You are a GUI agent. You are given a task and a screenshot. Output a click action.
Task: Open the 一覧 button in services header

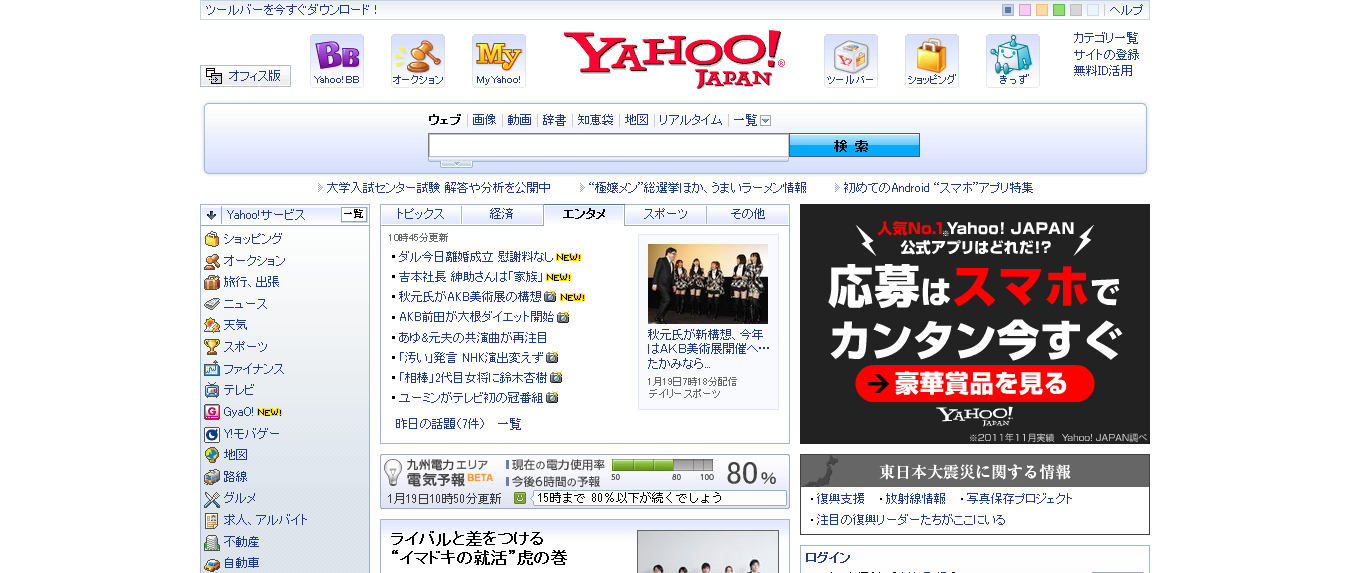point(354,214)
